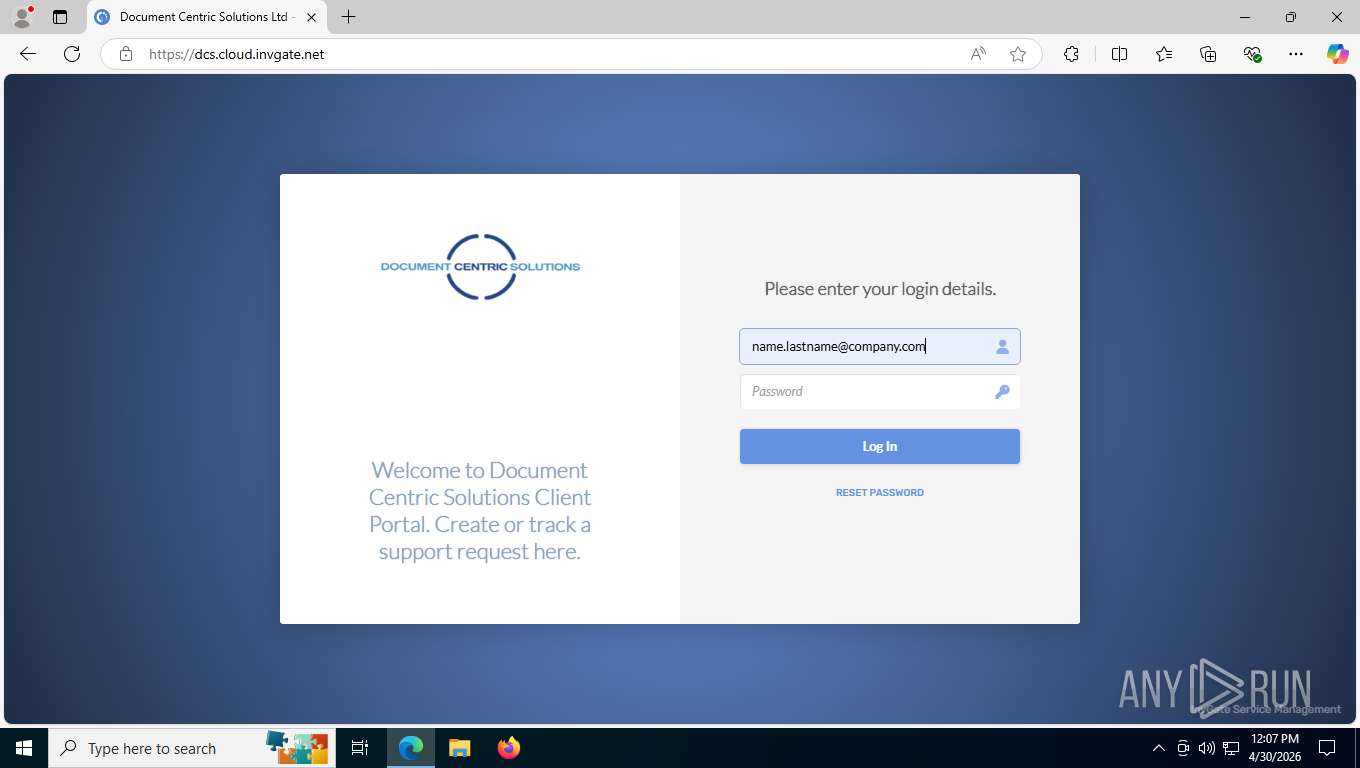This screenshot has height=768, width=1360.
Task: Open the browser profile icon
Action: (x=22, y=17)
